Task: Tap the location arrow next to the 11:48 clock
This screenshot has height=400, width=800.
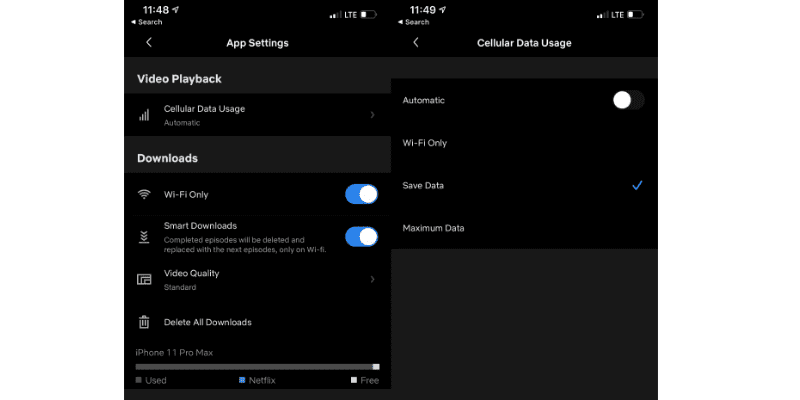Action: click(x=176, y=10)
